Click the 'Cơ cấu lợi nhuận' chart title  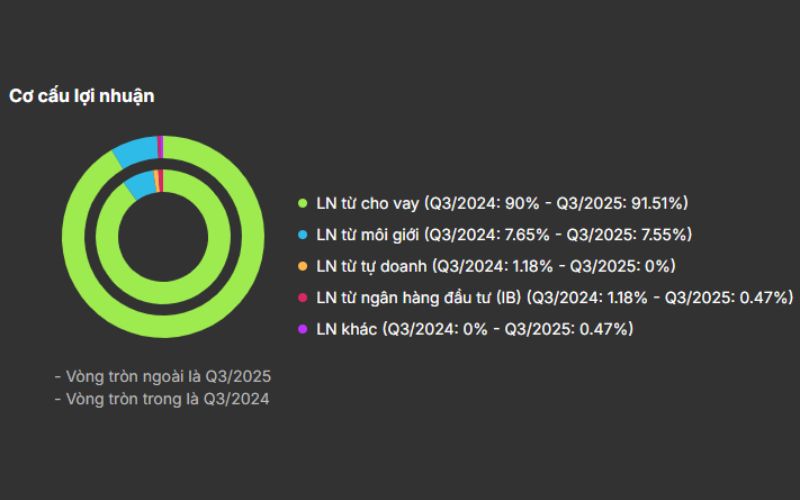(x=81, y=96)
